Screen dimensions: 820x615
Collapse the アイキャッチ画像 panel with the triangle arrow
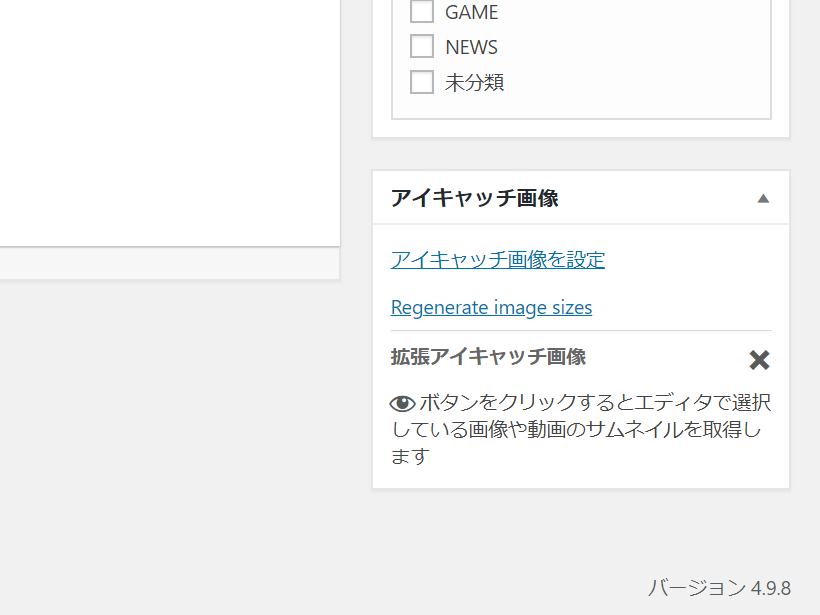pyautogui.click(x=763, y=198)
